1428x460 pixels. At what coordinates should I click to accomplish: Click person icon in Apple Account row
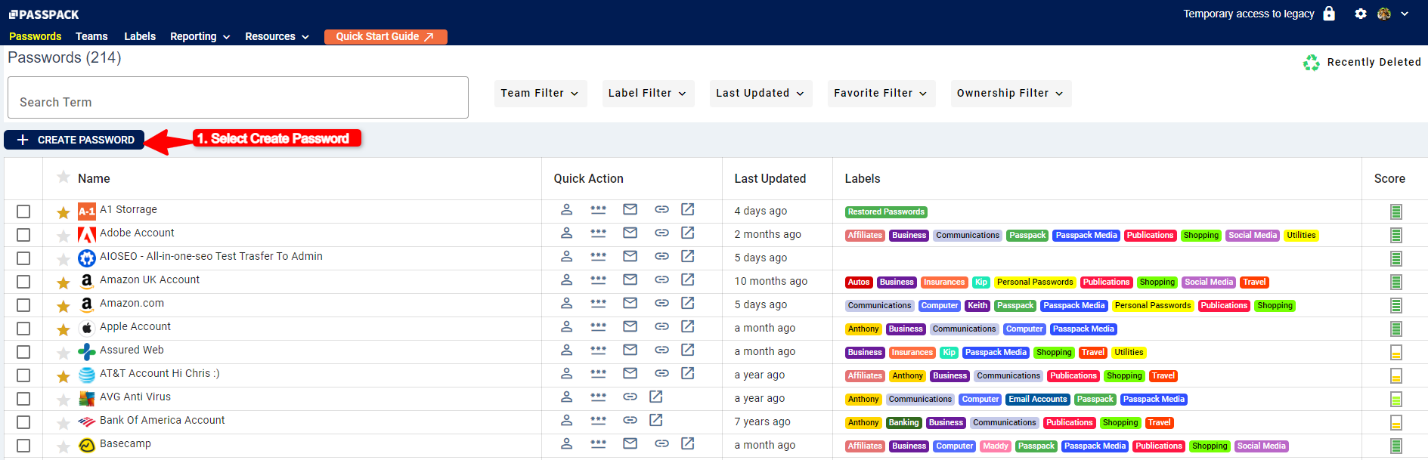566,327
